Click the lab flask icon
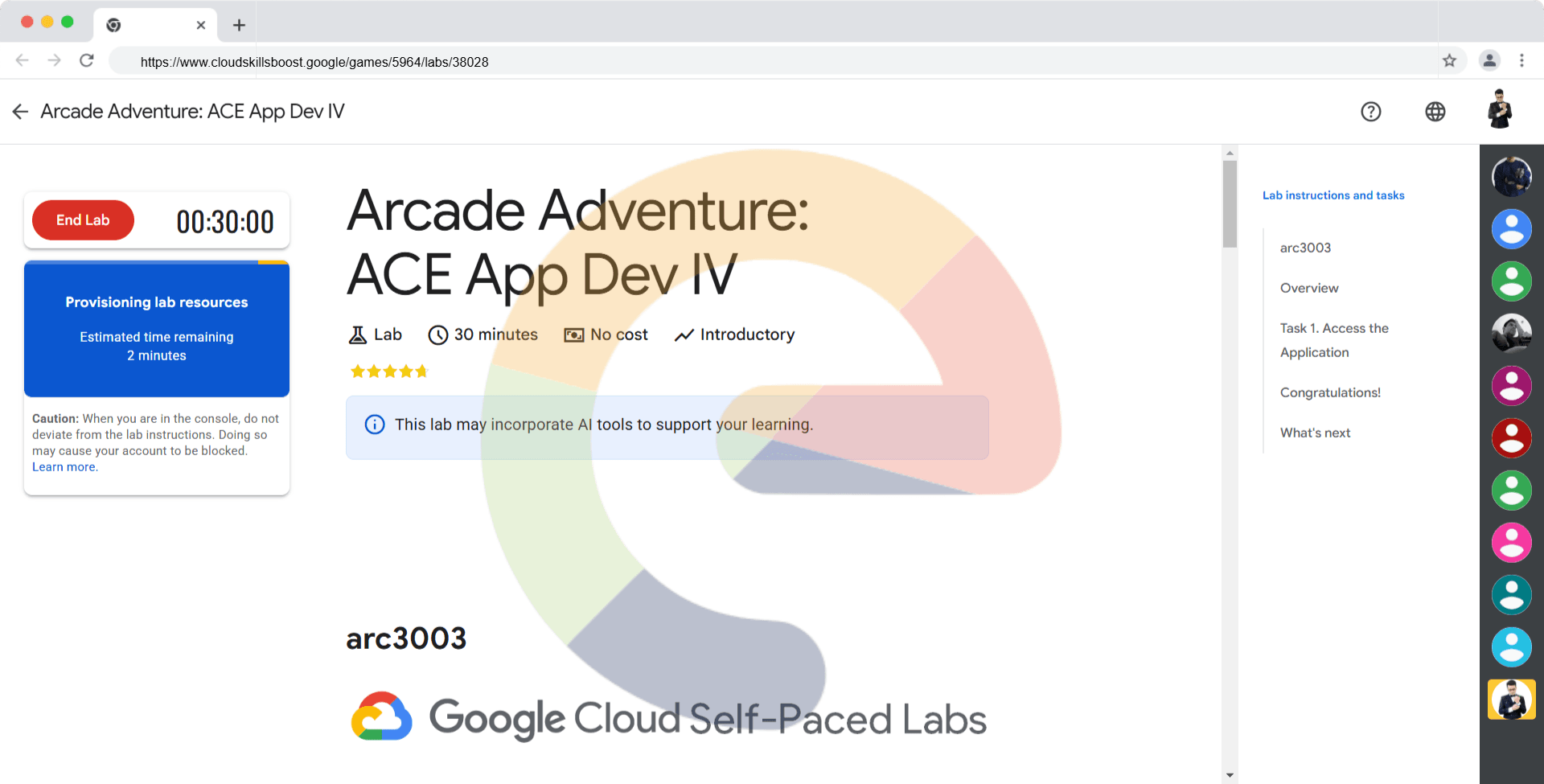 [358, 335]
